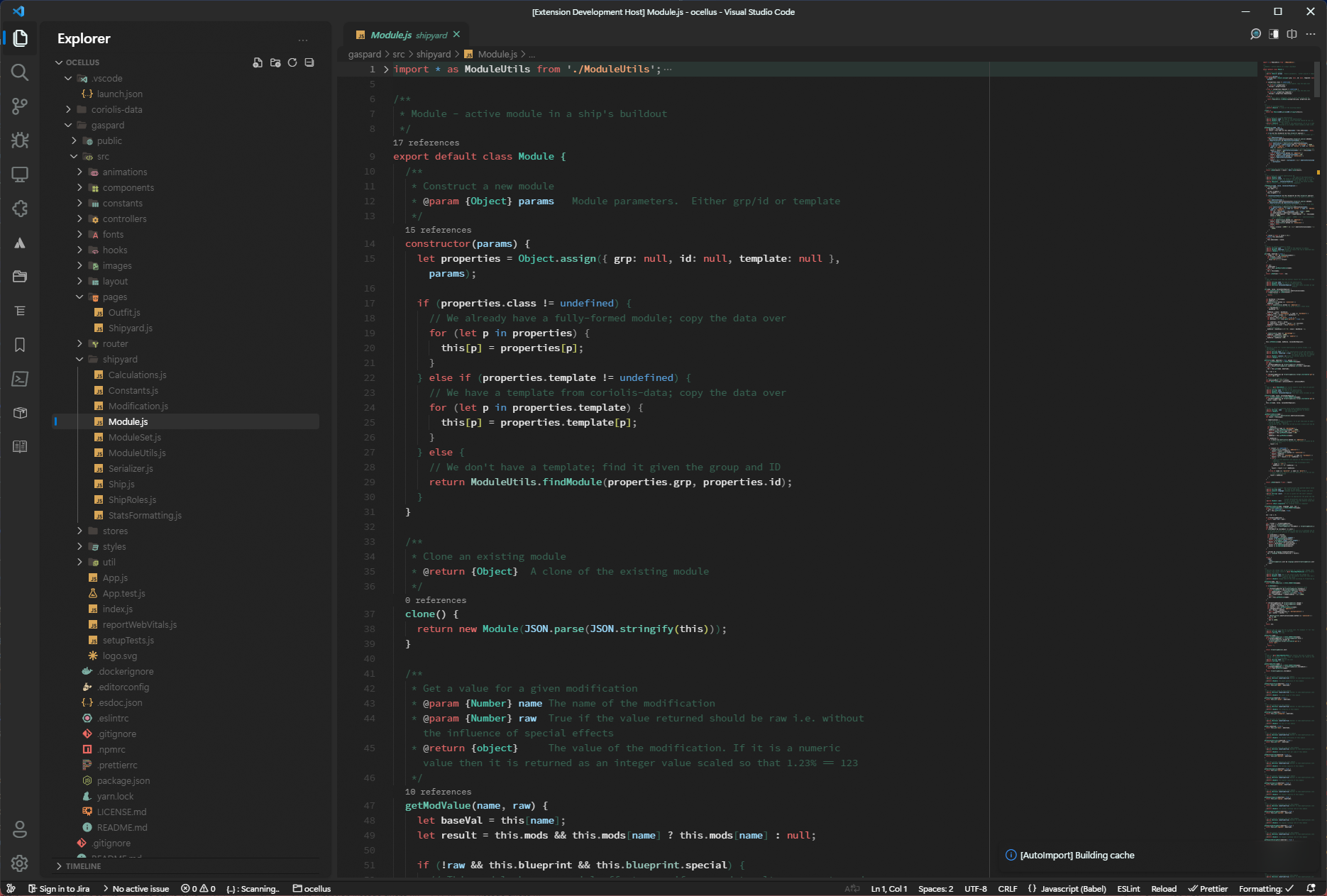This screenshot has height=896, width=1327.
Task: Click '10 references' above getModValue
Action: 438,792
